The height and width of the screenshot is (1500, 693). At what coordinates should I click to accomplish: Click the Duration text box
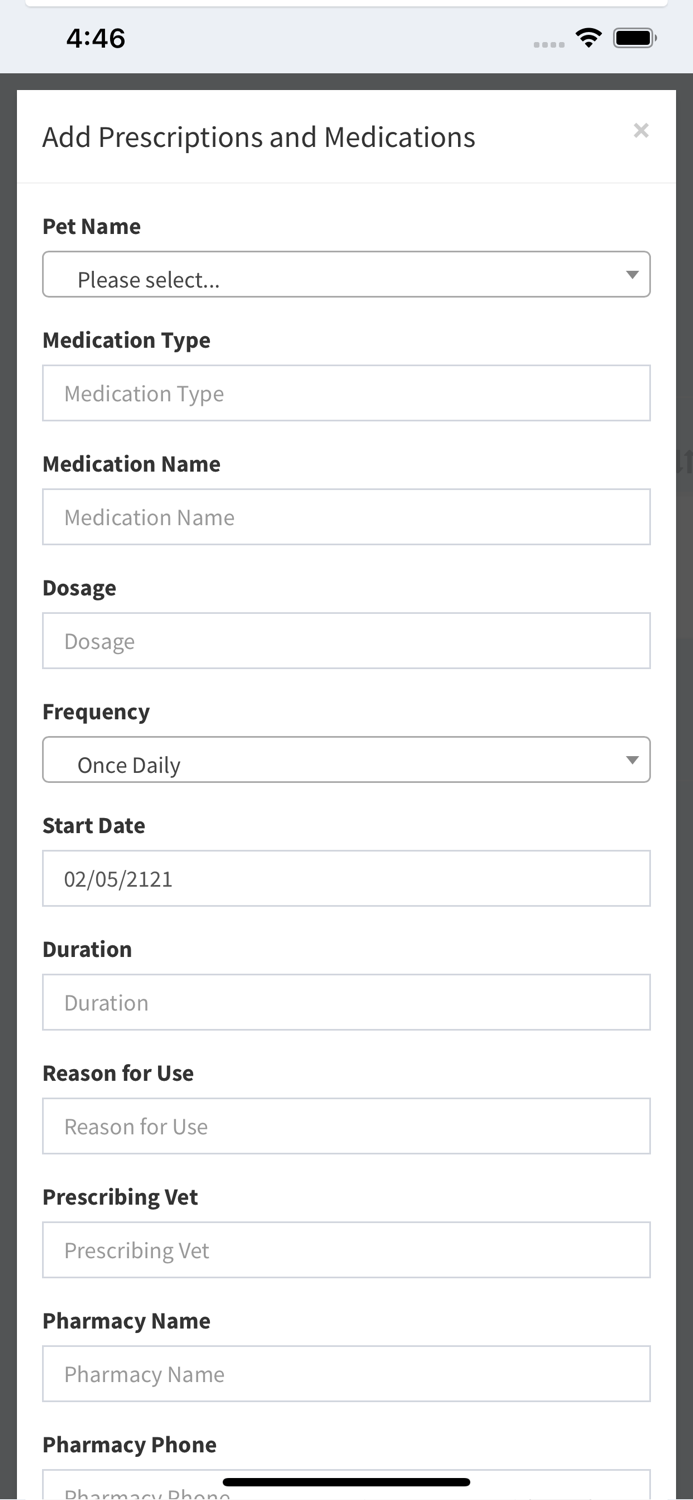[346, 1003]
